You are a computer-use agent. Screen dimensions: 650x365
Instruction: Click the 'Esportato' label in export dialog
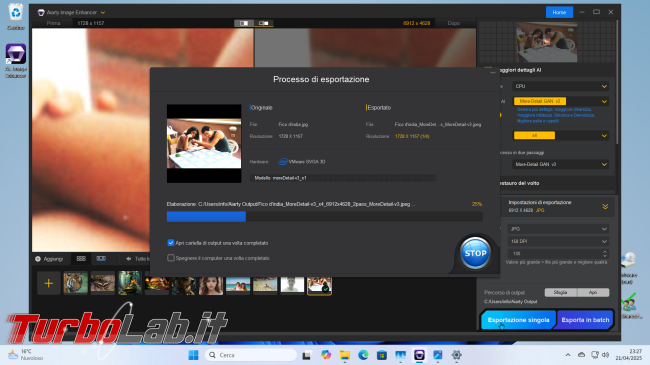379,107
